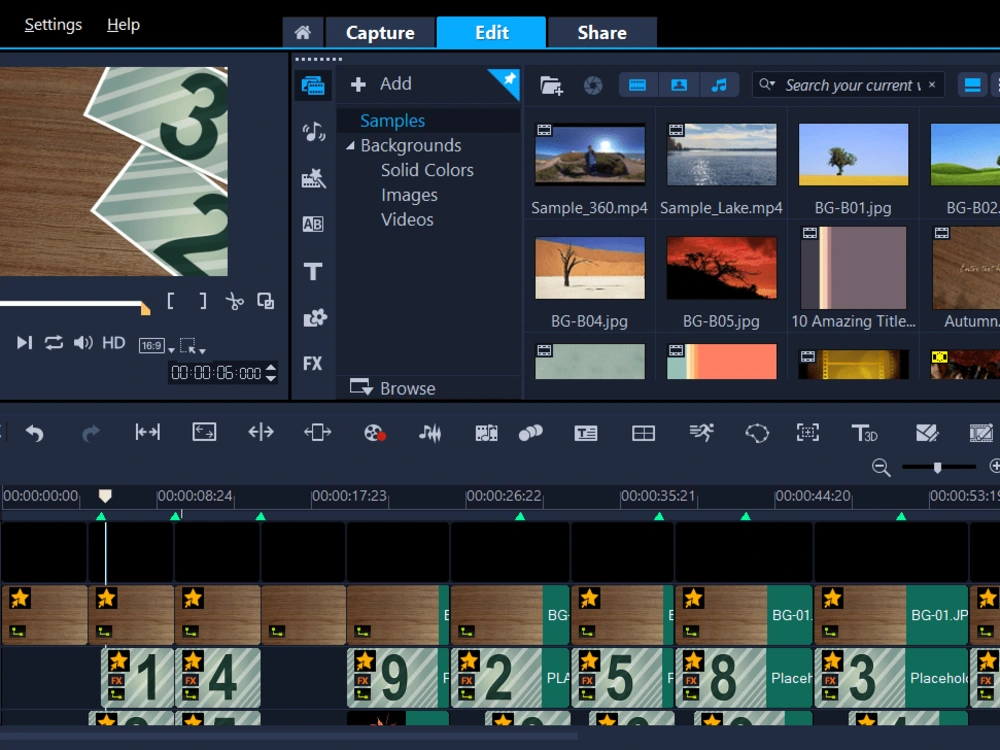
Task: Go to the Home tab icon
Action: click(303, 33)
